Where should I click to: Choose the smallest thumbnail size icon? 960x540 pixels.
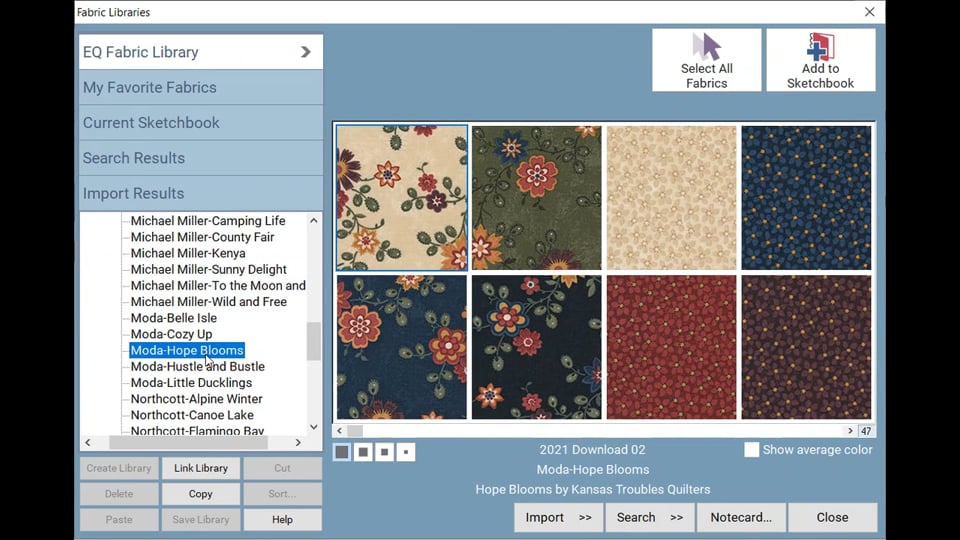[x=406, y=452]
